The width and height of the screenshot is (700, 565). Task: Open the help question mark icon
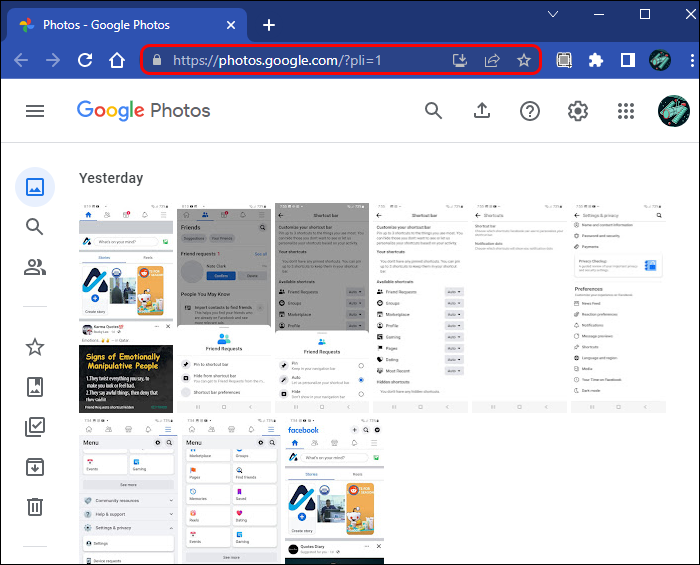[530, 111]
